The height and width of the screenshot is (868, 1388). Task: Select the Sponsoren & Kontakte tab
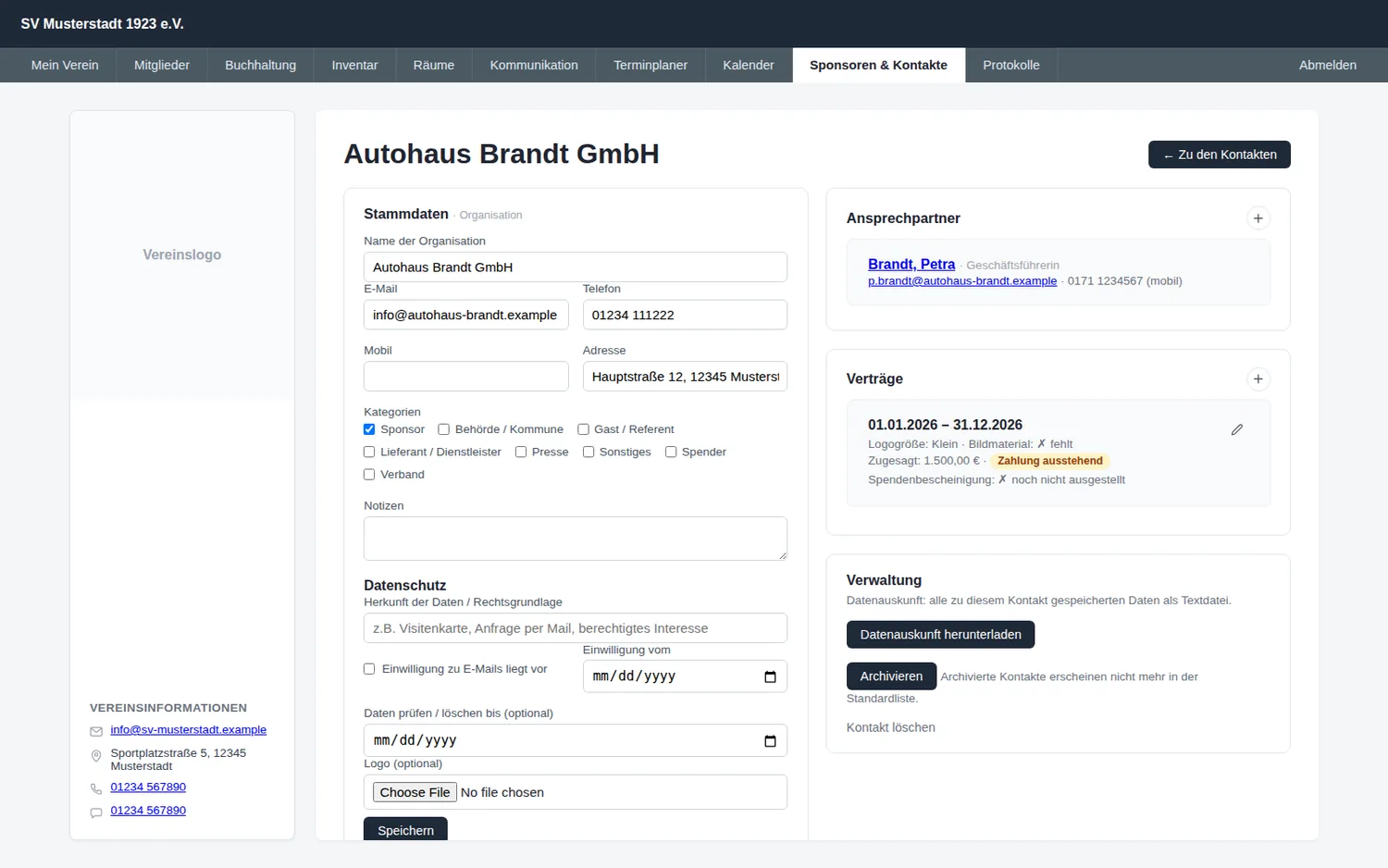tap(878, 65)
